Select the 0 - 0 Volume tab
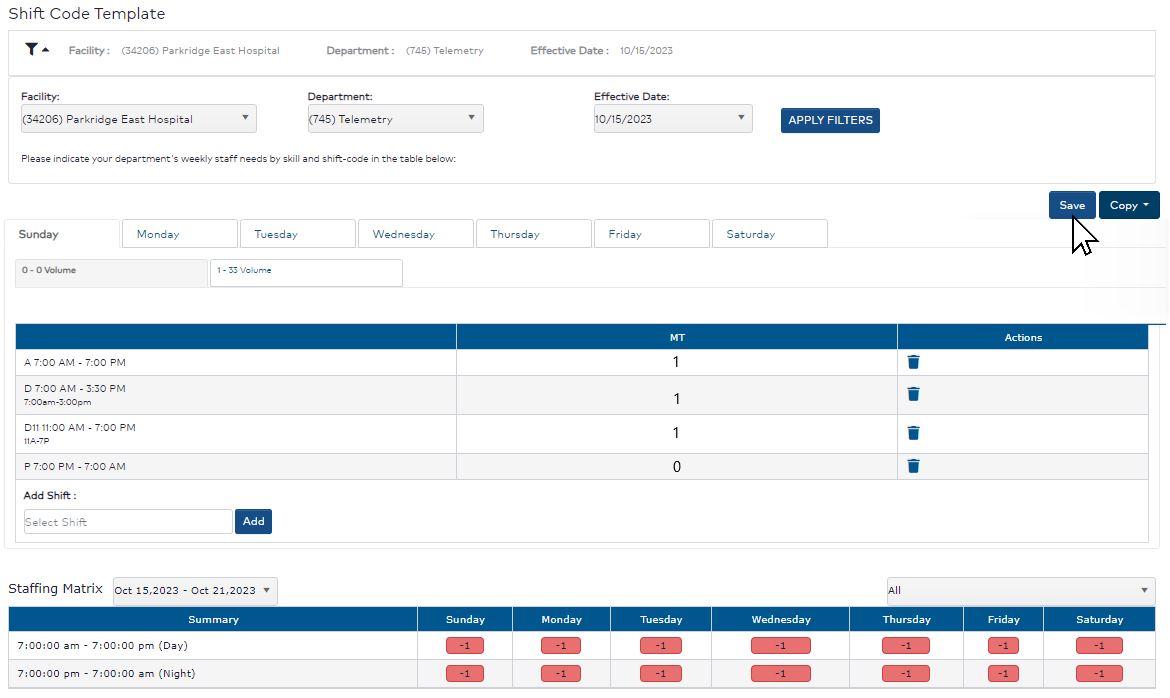 (110, 271)
